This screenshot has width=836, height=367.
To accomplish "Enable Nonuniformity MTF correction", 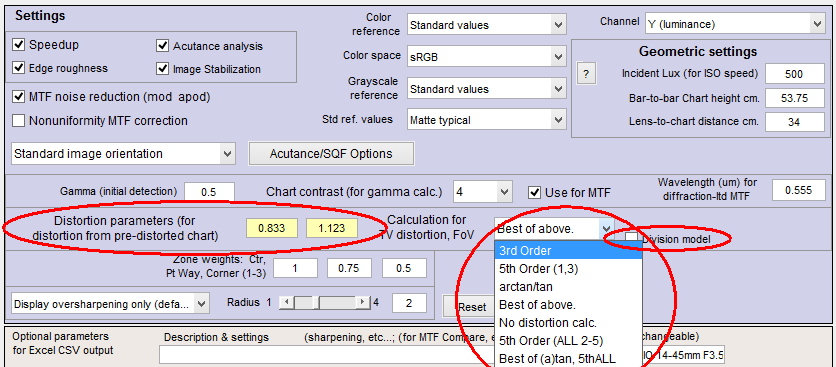I will coord(19,121).
